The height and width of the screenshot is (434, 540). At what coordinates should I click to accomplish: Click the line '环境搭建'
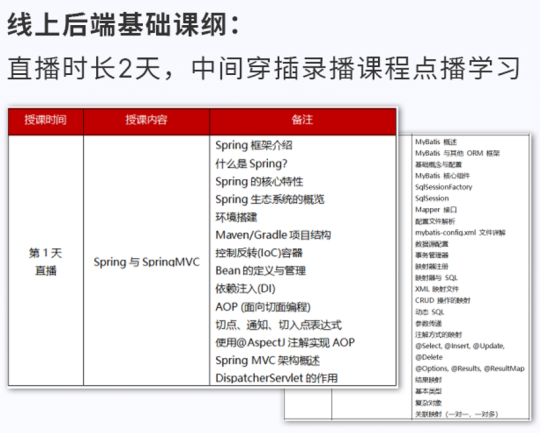236,217
